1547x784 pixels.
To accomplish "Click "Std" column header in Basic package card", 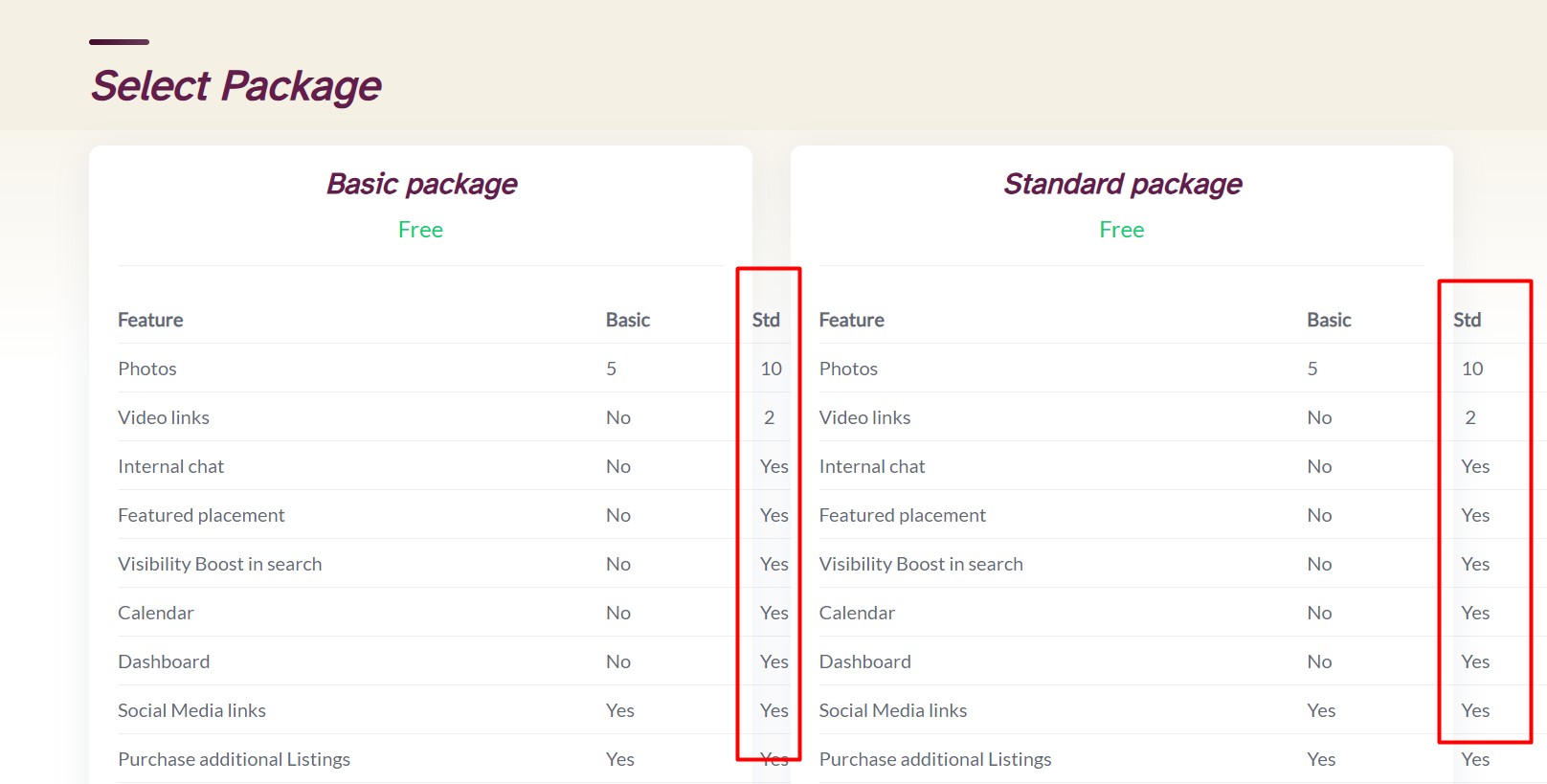I will 766,320.
